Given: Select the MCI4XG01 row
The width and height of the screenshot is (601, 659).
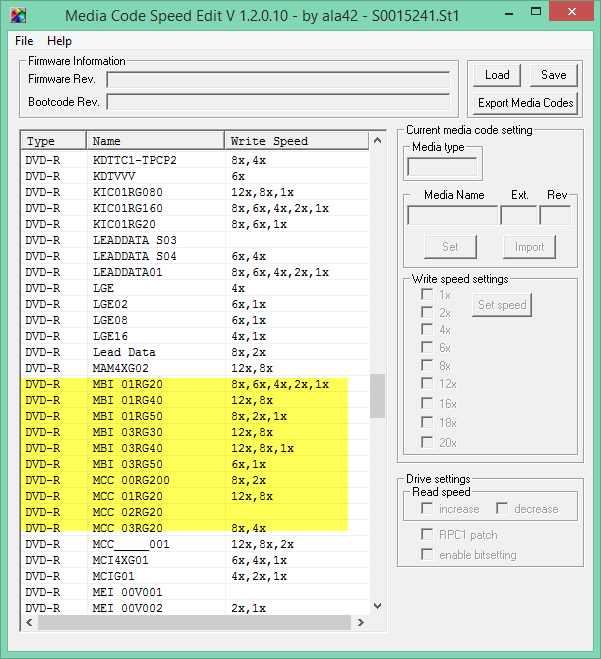Looking at the screenshot, I should 195,560.
